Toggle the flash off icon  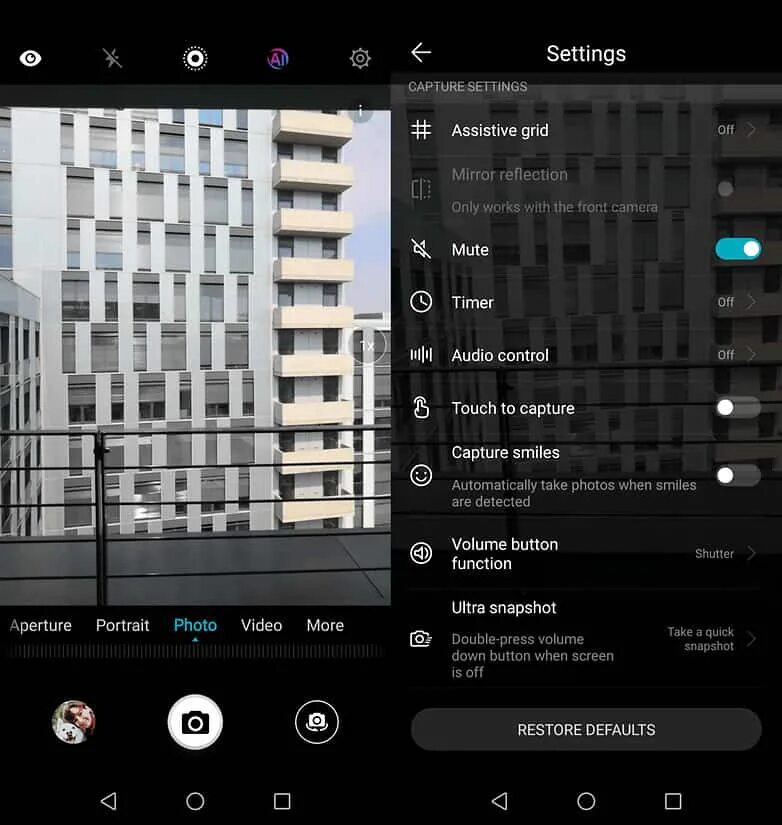click(x=112, y=58)
